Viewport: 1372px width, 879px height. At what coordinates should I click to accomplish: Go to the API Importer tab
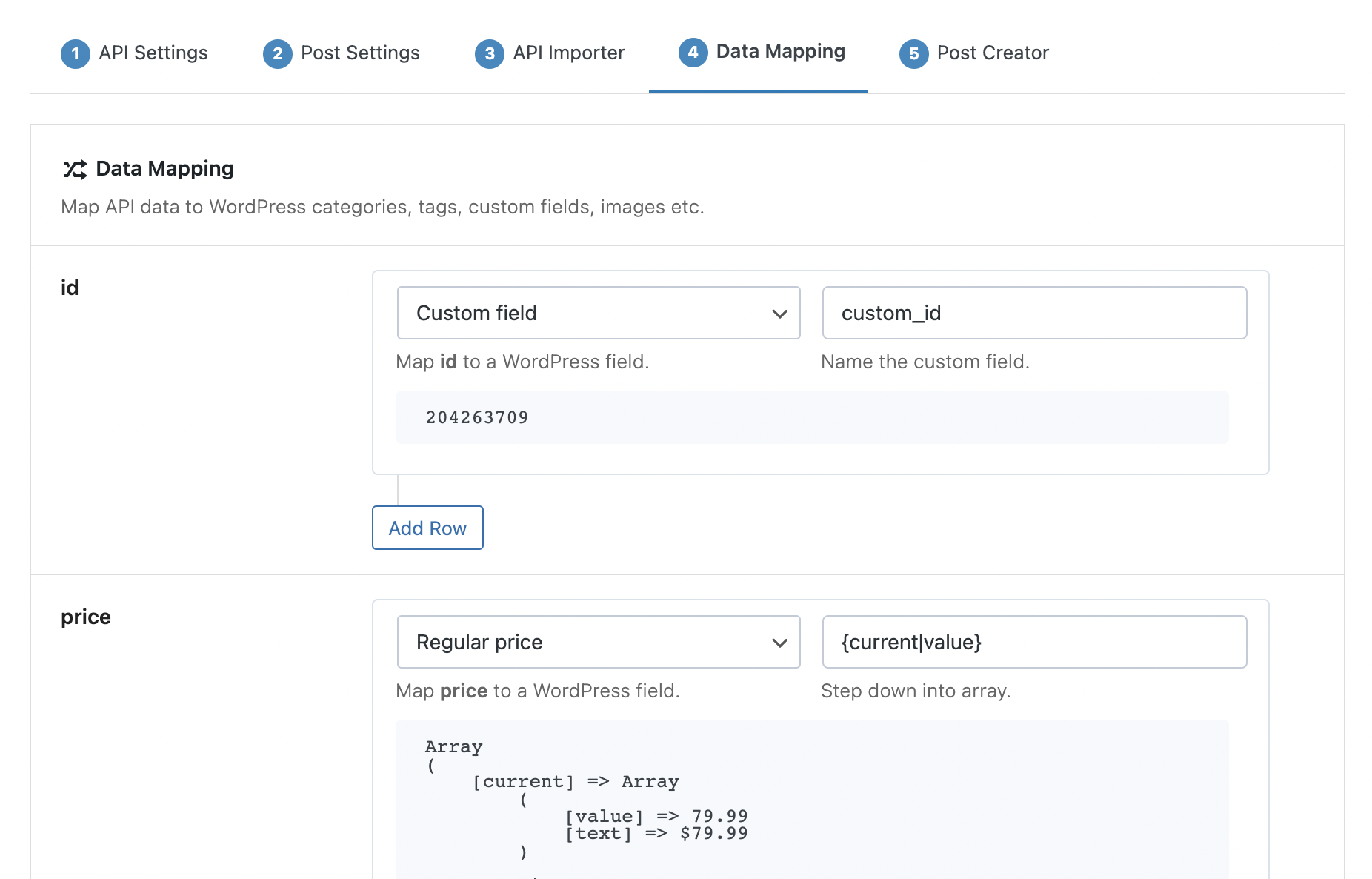pyautogui.click(x=550, y=53)
